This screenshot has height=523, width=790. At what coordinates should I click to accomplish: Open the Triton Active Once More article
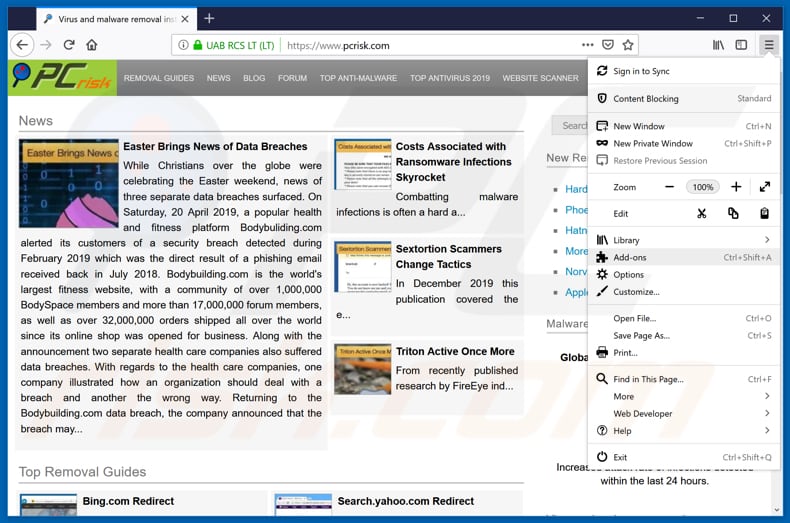[x=455, y=352]
